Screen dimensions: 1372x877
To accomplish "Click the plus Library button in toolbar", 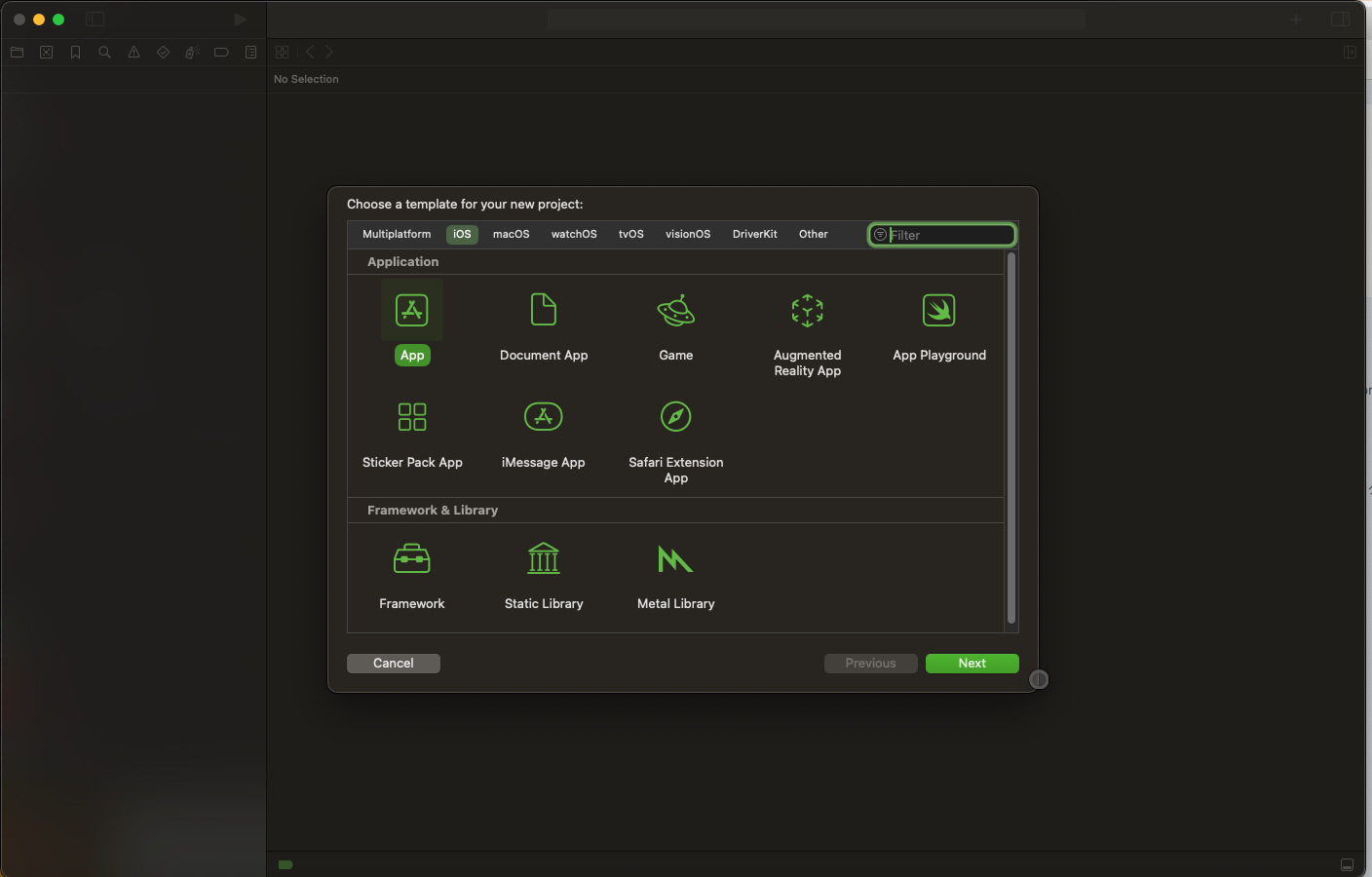I will pyautogui.click(x=1296, y=19).
